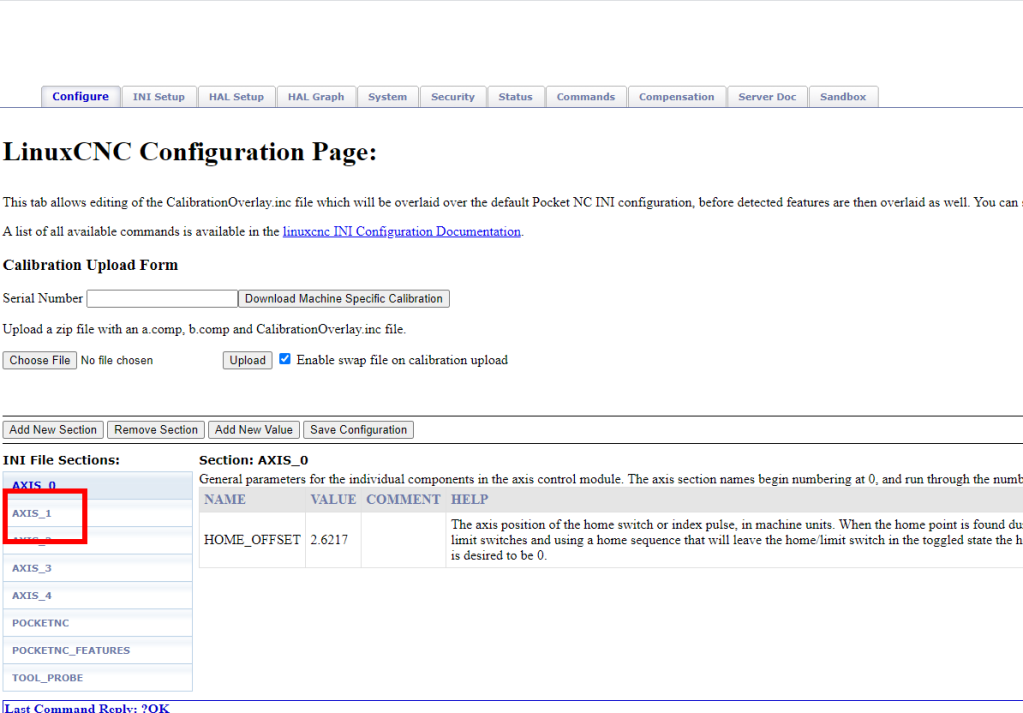Select the Security tab
Image resolution: width=1023 pixels, height=713 pixels.
click(452, 97)
